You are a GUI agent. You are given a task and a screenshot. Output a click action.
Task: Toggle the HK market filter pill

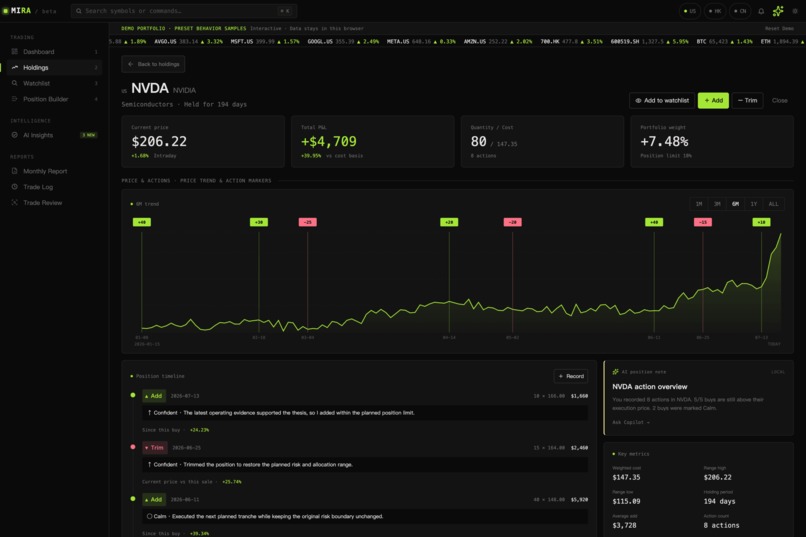pyautogui.click(x=715, y=11)
